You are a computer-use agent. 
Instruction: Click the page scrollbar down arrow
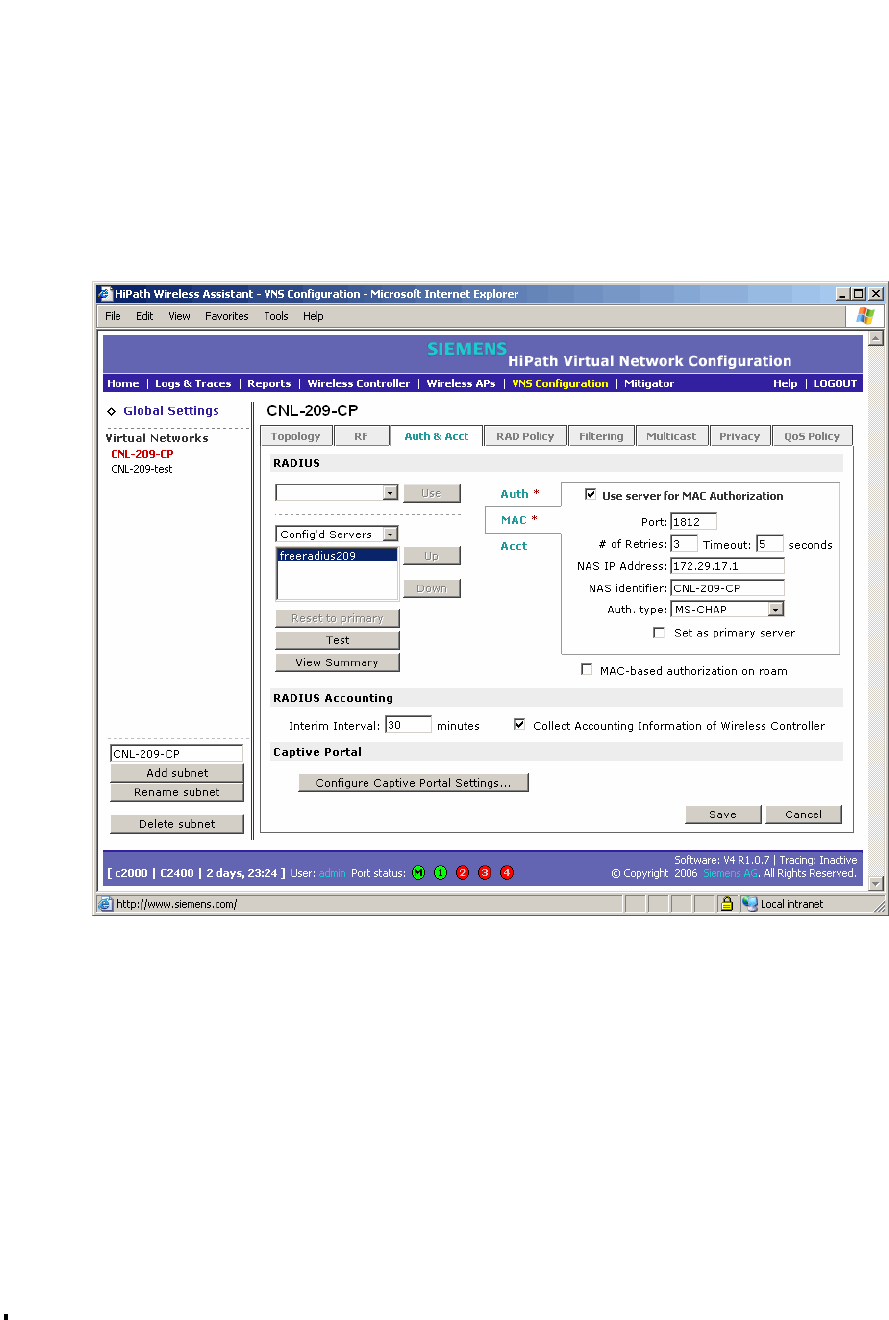[877, 883]
